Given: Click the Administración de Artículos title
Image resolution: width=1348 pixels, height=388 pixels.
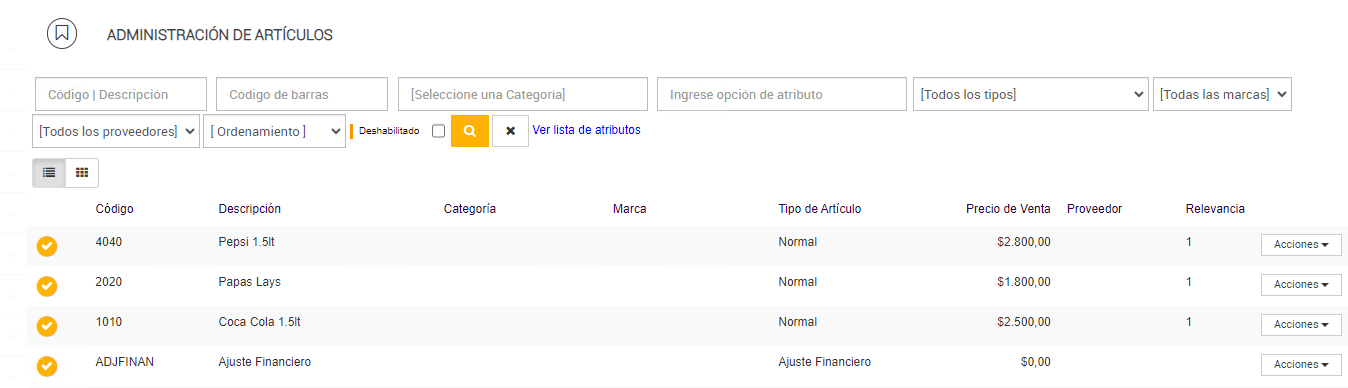Looking at the screenshot, I should pos(220,35).
